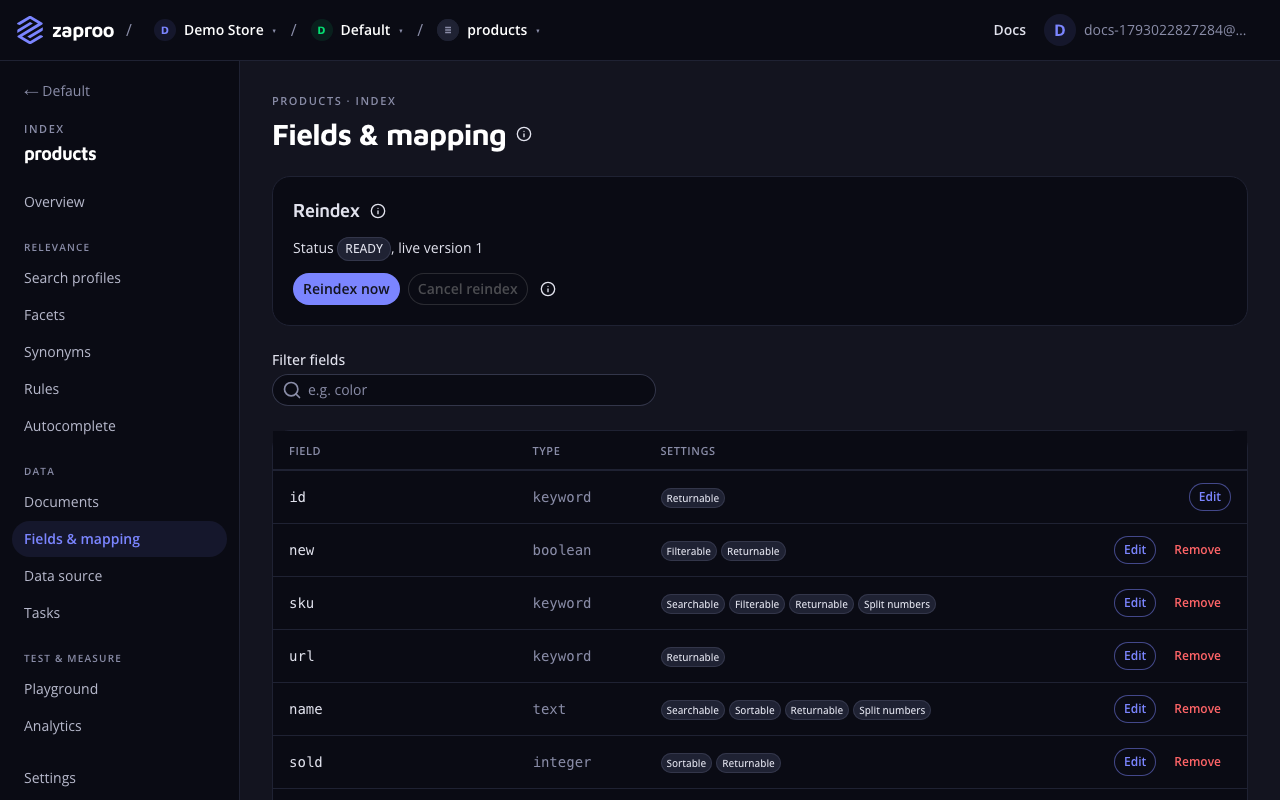
Task: Click the Default environment avatar icon
Action: point(321,30)
